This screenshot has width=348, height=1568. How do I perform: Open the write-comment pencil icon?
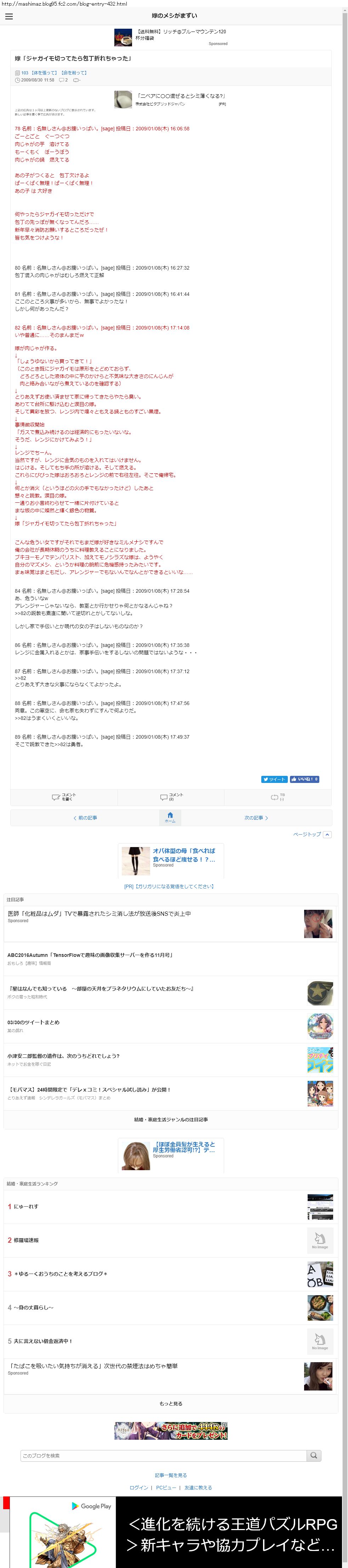pyautogui.click(x=56, y=797)
